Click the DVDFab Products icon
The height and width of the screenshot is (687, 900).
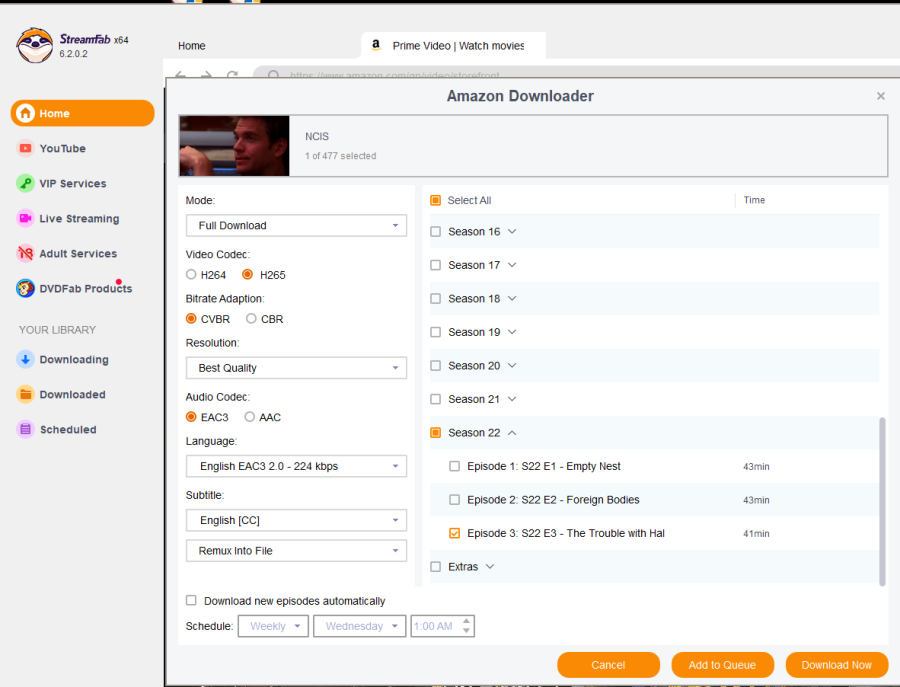25,289
